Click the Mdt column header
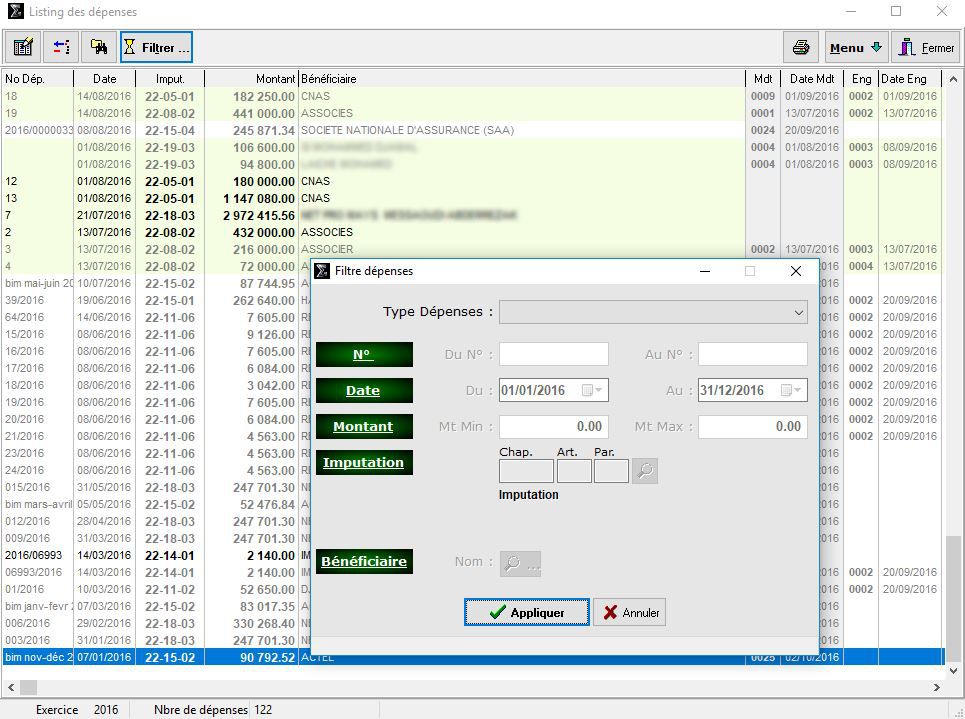Image resolution: width=965 pixels, height=719 pixels. tap(763, 79)
